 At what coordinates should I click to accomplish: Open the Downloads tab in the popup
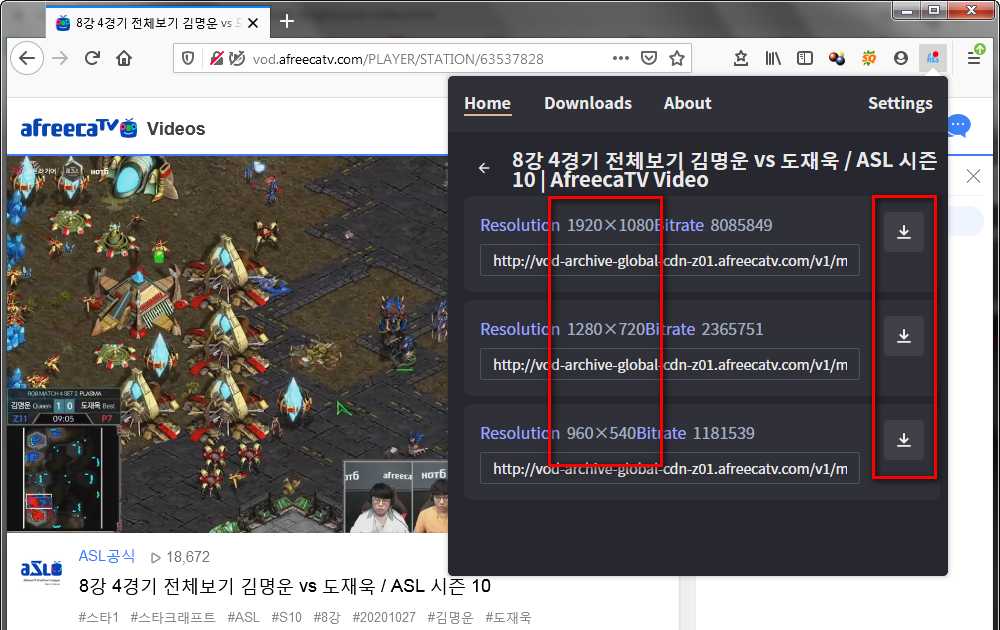[x=587, y=103]
